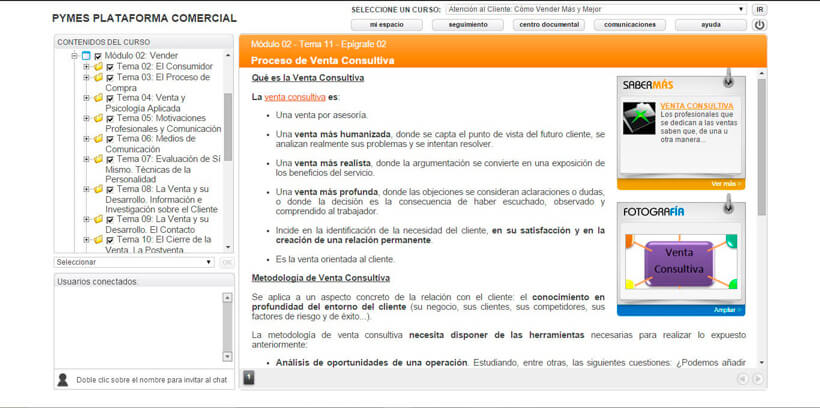Click Ampliar under the photograph
The height and width of the screenshot is (408, 820).
(x=727, y=310)
